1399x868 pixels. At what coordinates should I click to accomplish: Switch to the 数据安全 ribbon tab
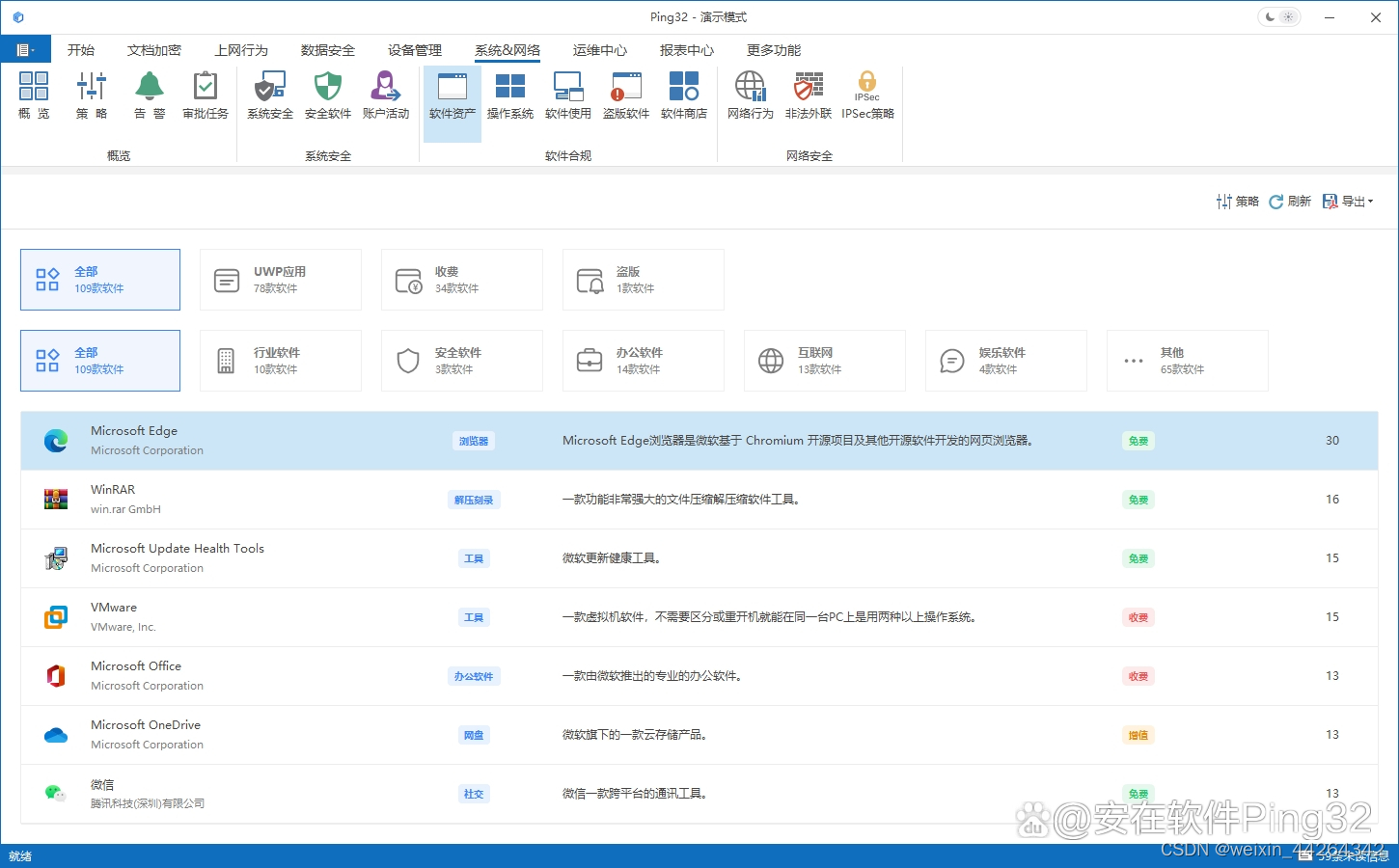(x=328, y=50)
